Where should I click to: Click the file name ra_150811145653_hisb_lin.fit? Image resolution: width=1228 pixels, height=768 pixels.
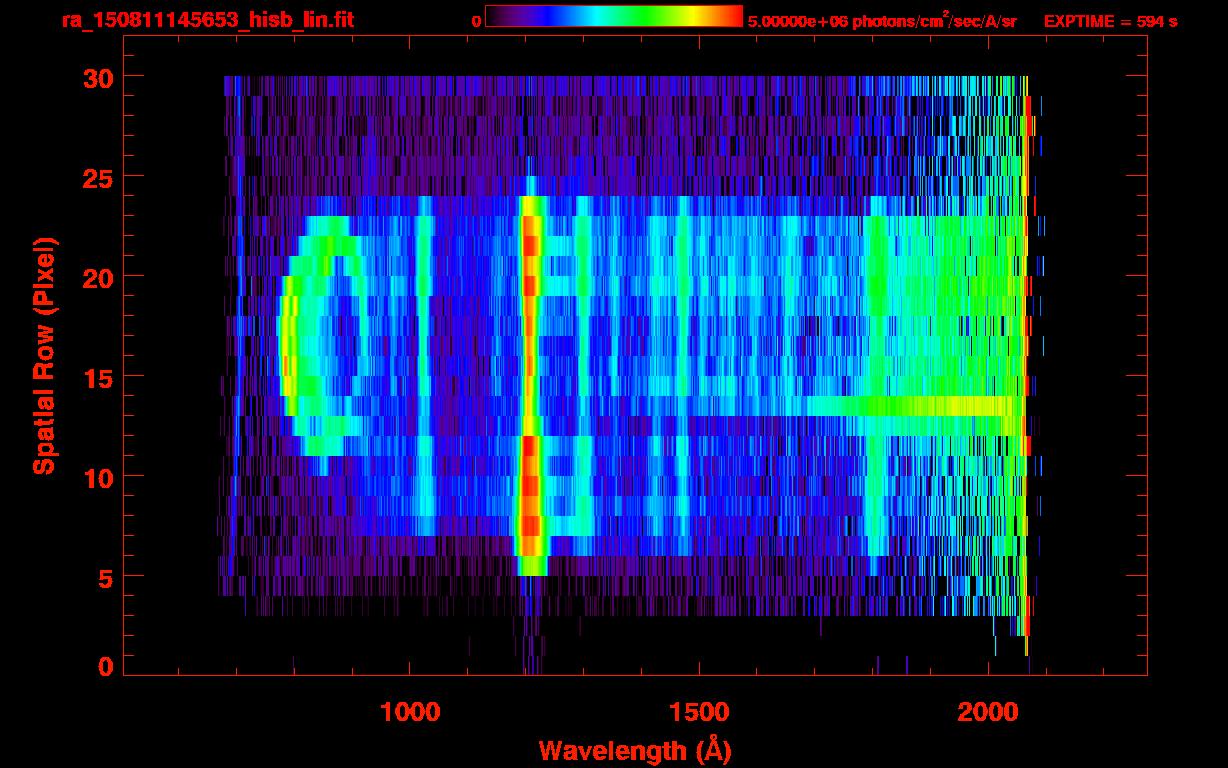(207, 20)
